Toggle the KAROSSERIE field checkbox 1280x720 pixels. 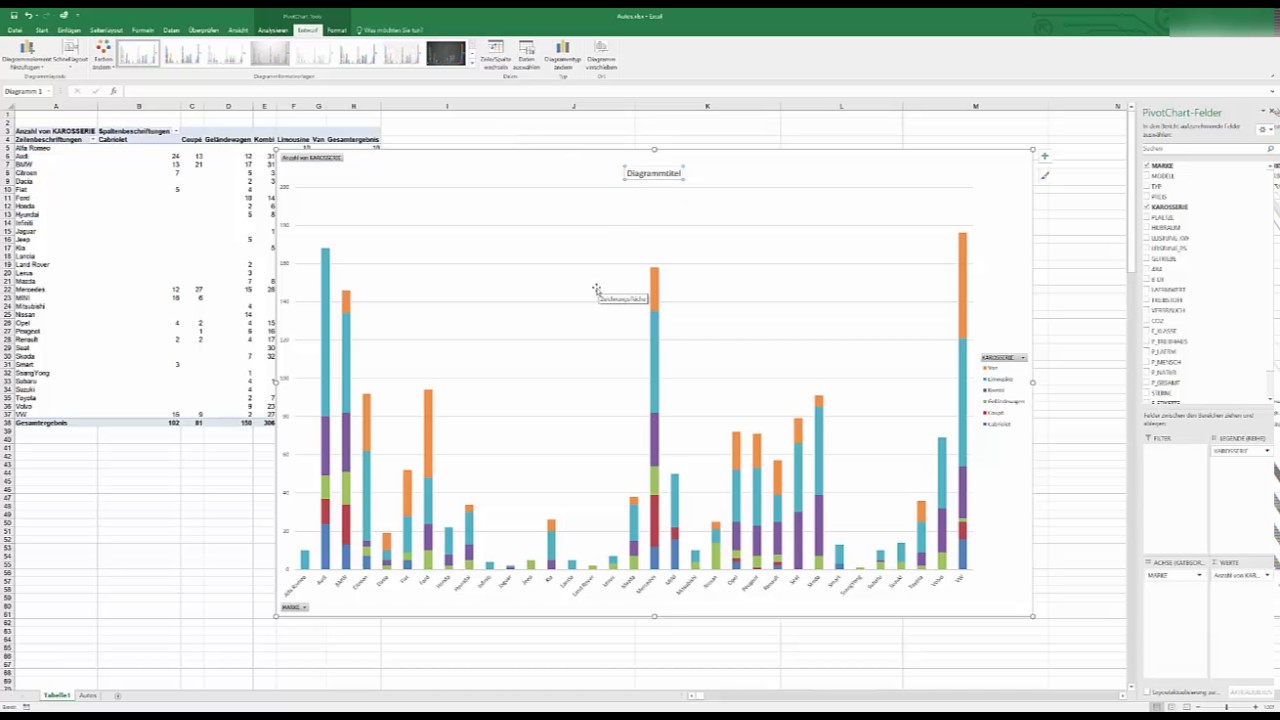pyautogui.click(x=1147, y=207)
